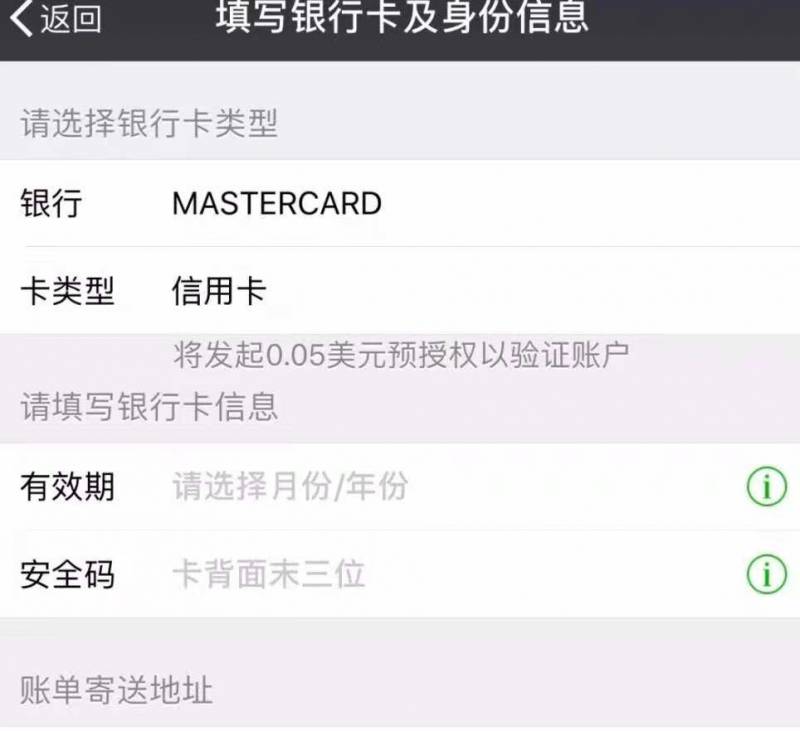The width and height of the screenshot is (800, 731).
Task: Tap the 请选择银行卡类型 section header
Action: pos(149,123)
